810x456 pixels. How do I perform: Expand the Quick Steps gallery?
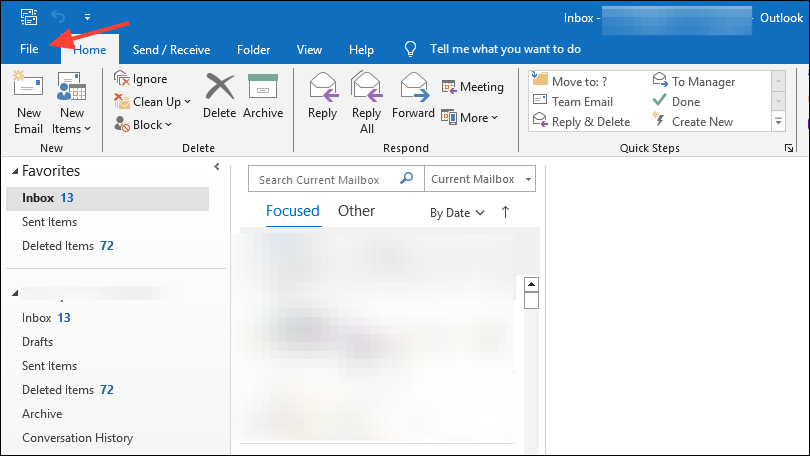coord(778,122)
